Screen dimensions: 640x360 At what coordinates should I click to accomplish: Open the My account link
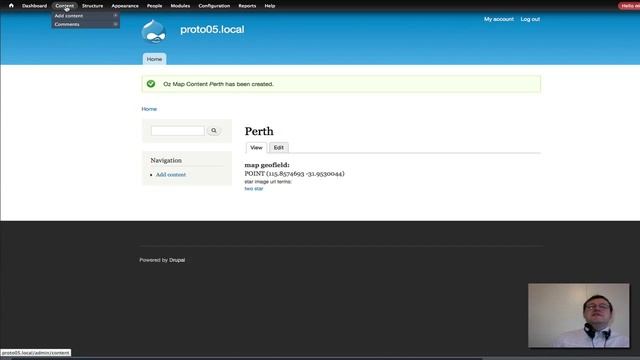(498, 19)
